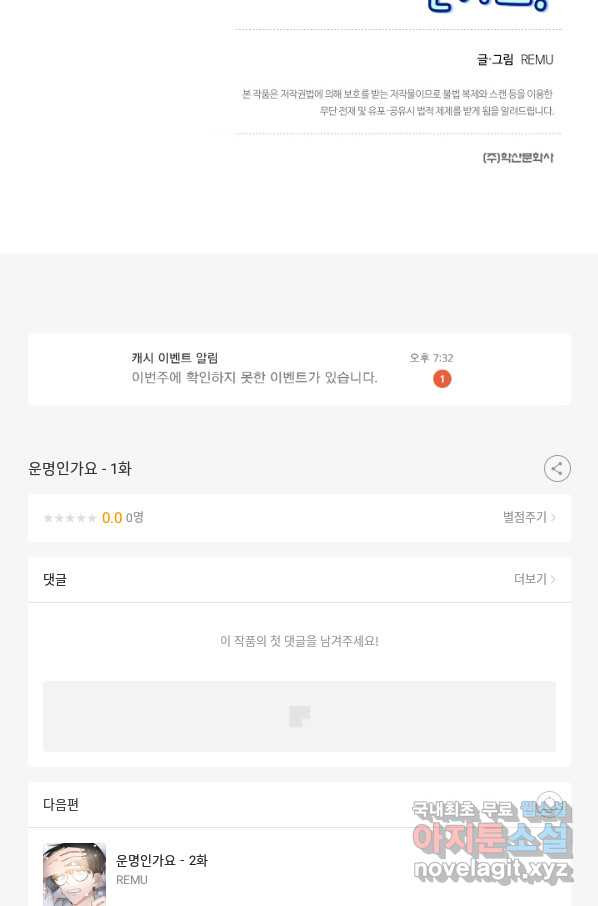Image resolution: width=598 pixels, height=906 pixels.
Task: Expand the chevron next to 별점주기
Action: pyautogui.click(x=553, y=517)
